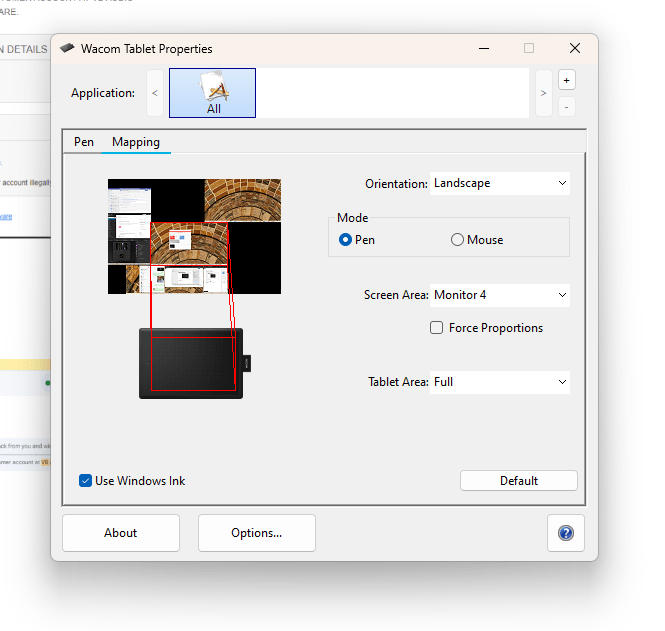Click the Wacom tablet icon in title bar
This screenshot has width=665, height=631.
point(67,48)
